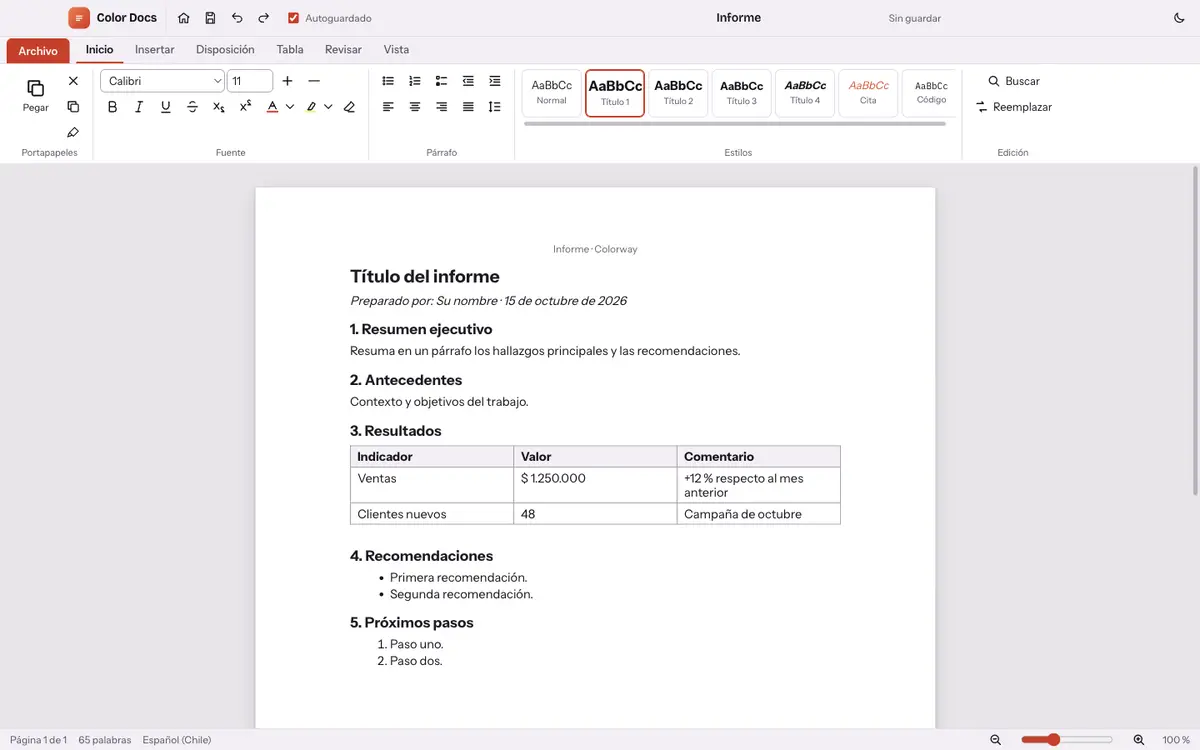Click the zoom in magnifier icon
The image size is (1200, 750).
pos(1139,740)
